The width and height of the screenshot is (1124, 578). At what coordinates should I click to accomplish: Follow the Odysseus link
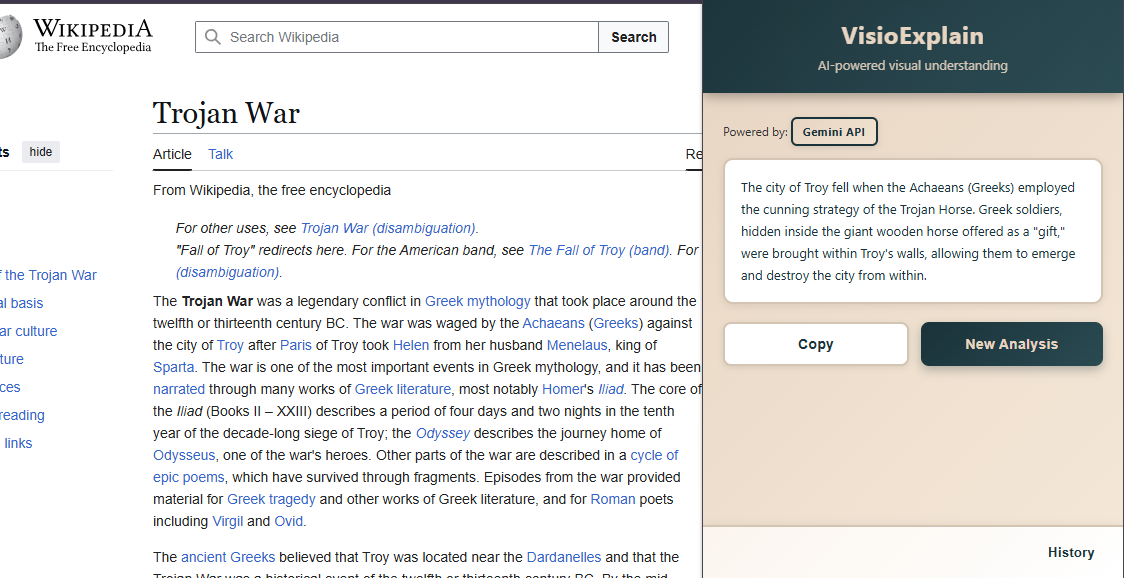(x=184, y=455)
